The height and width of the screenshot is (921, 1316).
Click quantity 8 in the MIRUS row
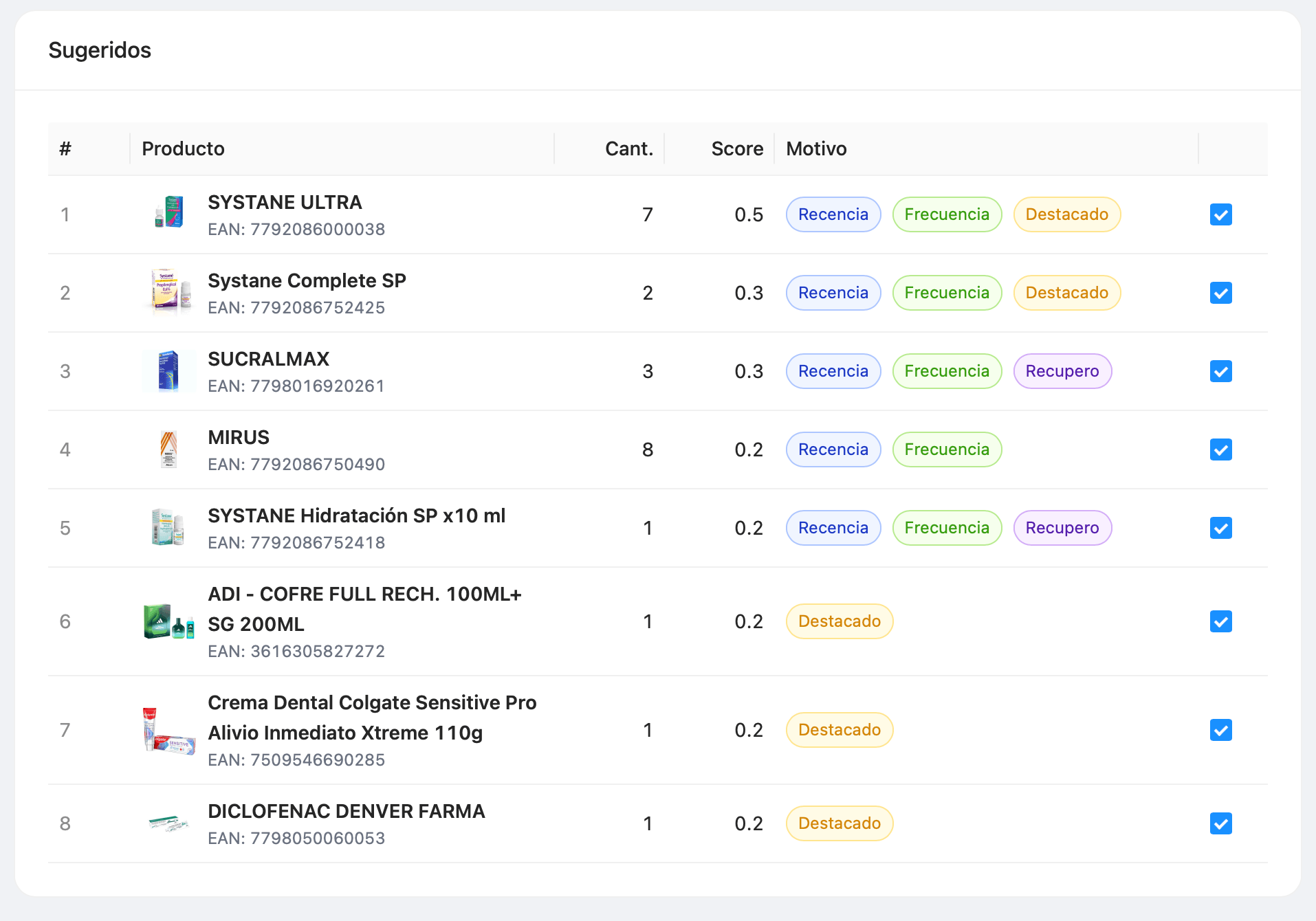pos(648,450)
